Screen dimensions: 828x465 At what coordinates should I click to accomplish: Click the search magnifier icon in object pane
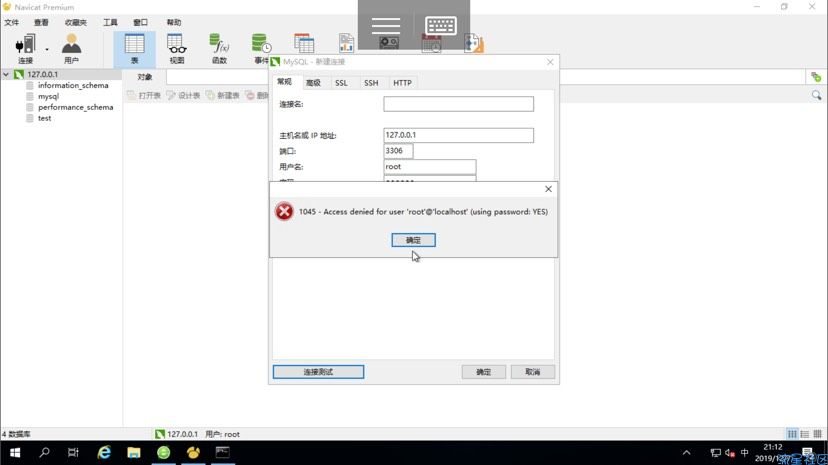(x=816, y=96)
